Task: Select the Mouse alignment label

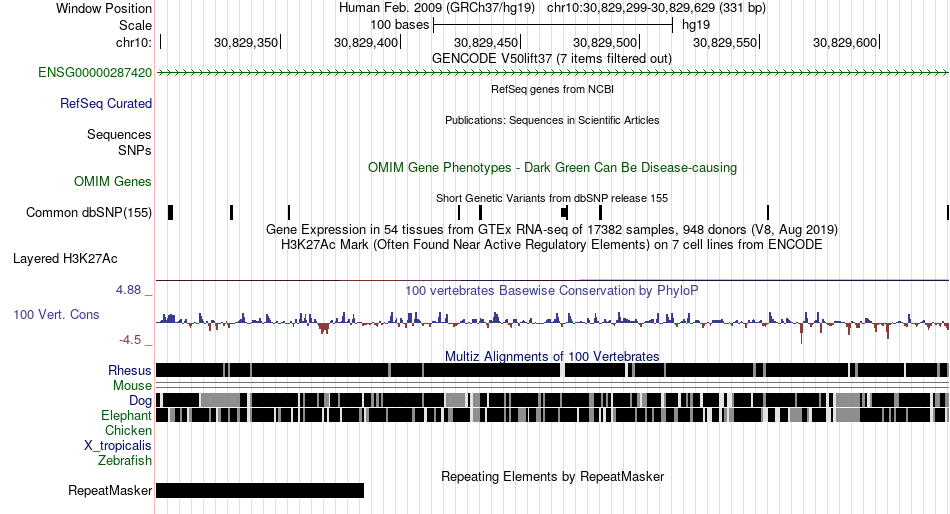Action: pos(132,386)
